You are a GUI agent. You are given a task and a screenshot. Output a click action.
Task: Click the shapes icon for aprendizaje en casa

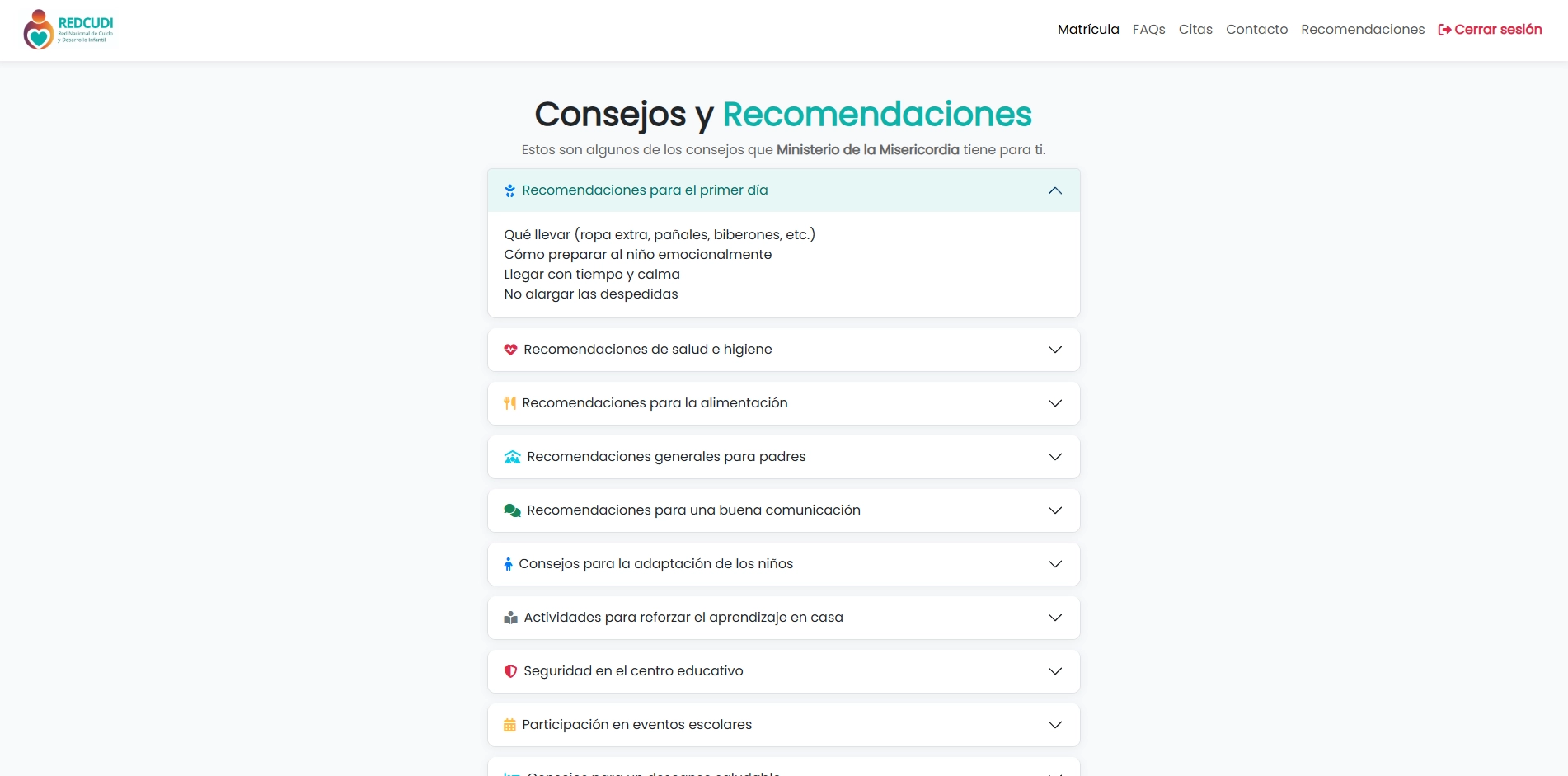(510, 618)
